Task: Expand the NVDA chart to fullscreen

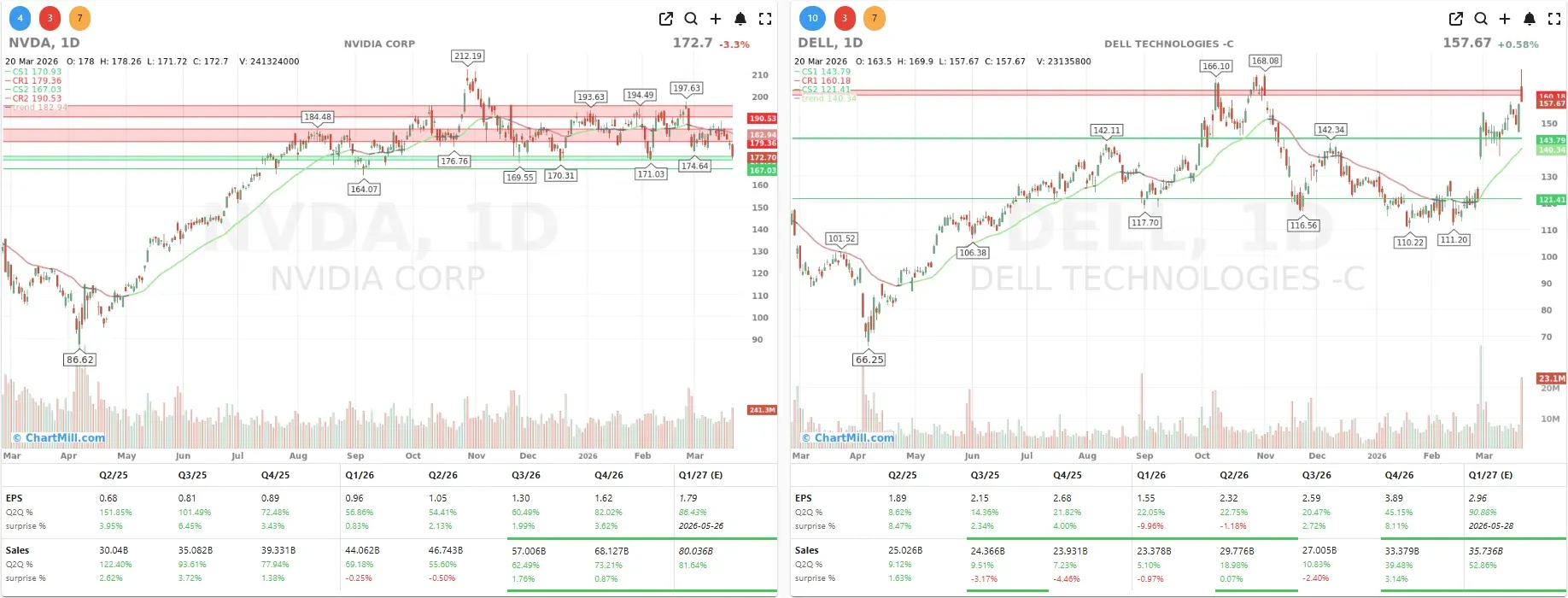Action: 764,18
